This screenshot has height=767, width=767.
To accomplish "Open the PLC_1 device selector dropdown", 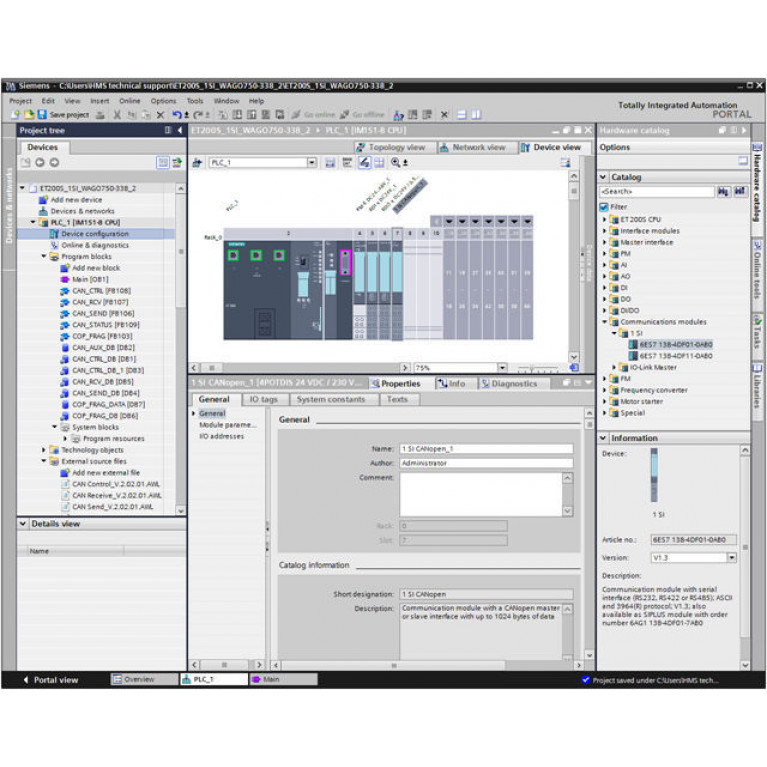I will tap(312, 162).
